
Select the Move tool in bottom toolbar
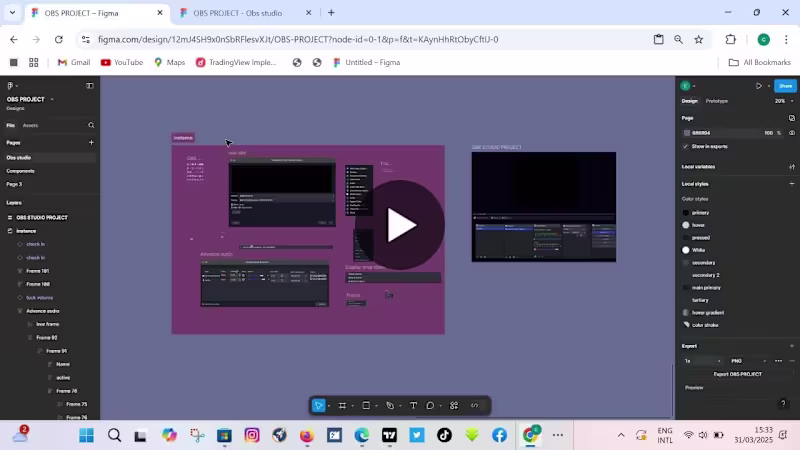tap(318, 406)
